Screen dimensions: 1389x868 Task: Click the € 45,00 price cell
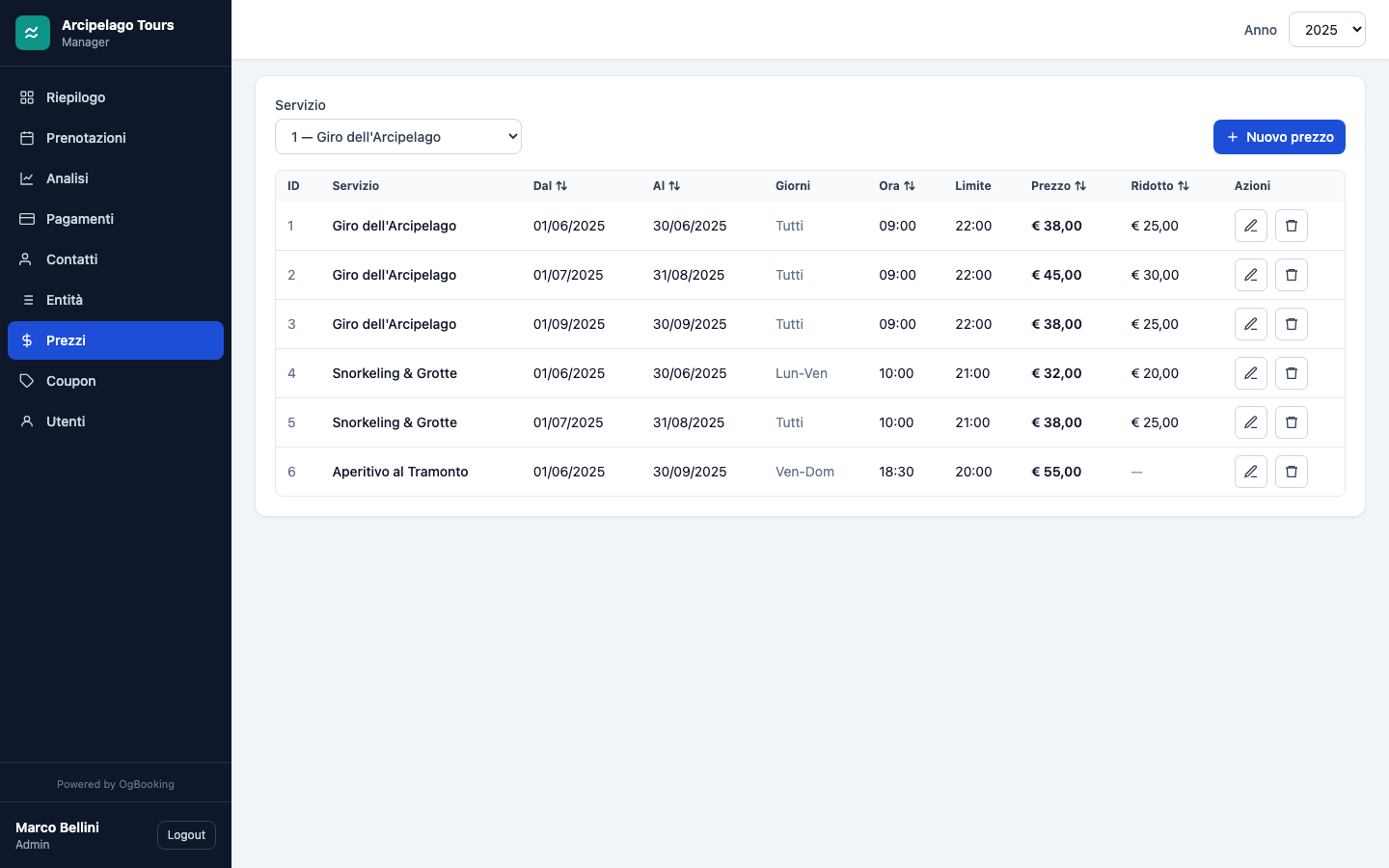click(1056, 275)
